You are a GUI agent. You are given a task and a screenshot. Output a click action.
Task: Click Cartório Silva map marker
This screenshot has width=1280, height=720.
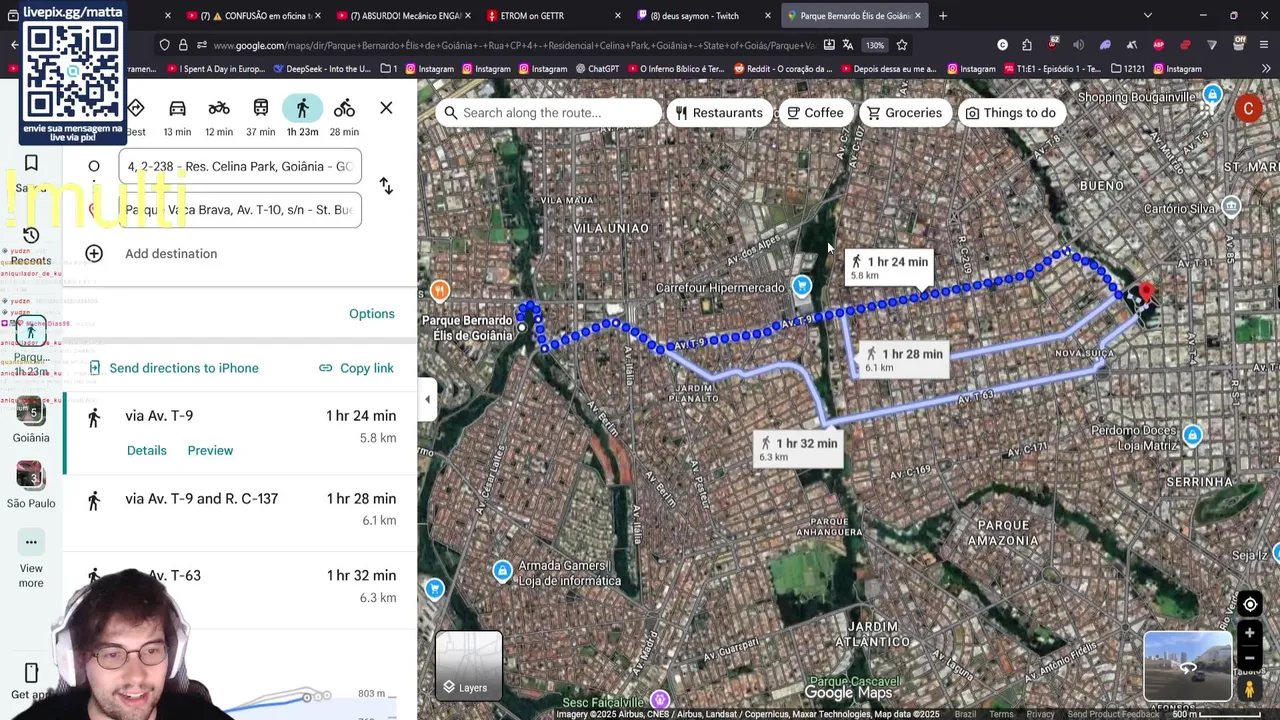[x=1231, y=206]
